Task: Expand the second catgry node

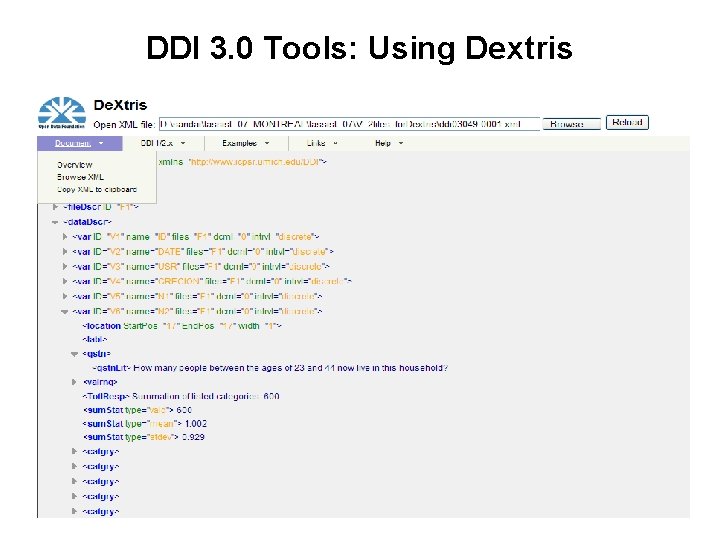Action: coord(74,467)
